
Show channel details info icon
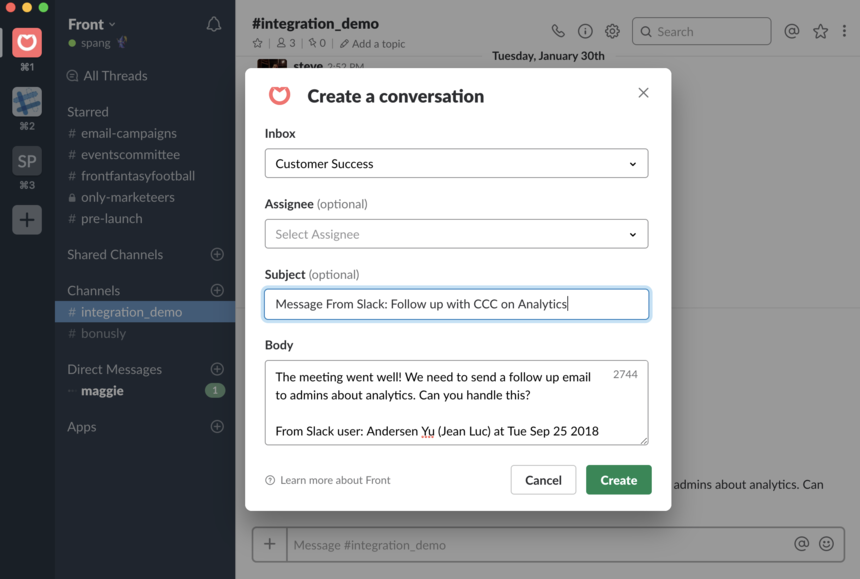(585, 31)
